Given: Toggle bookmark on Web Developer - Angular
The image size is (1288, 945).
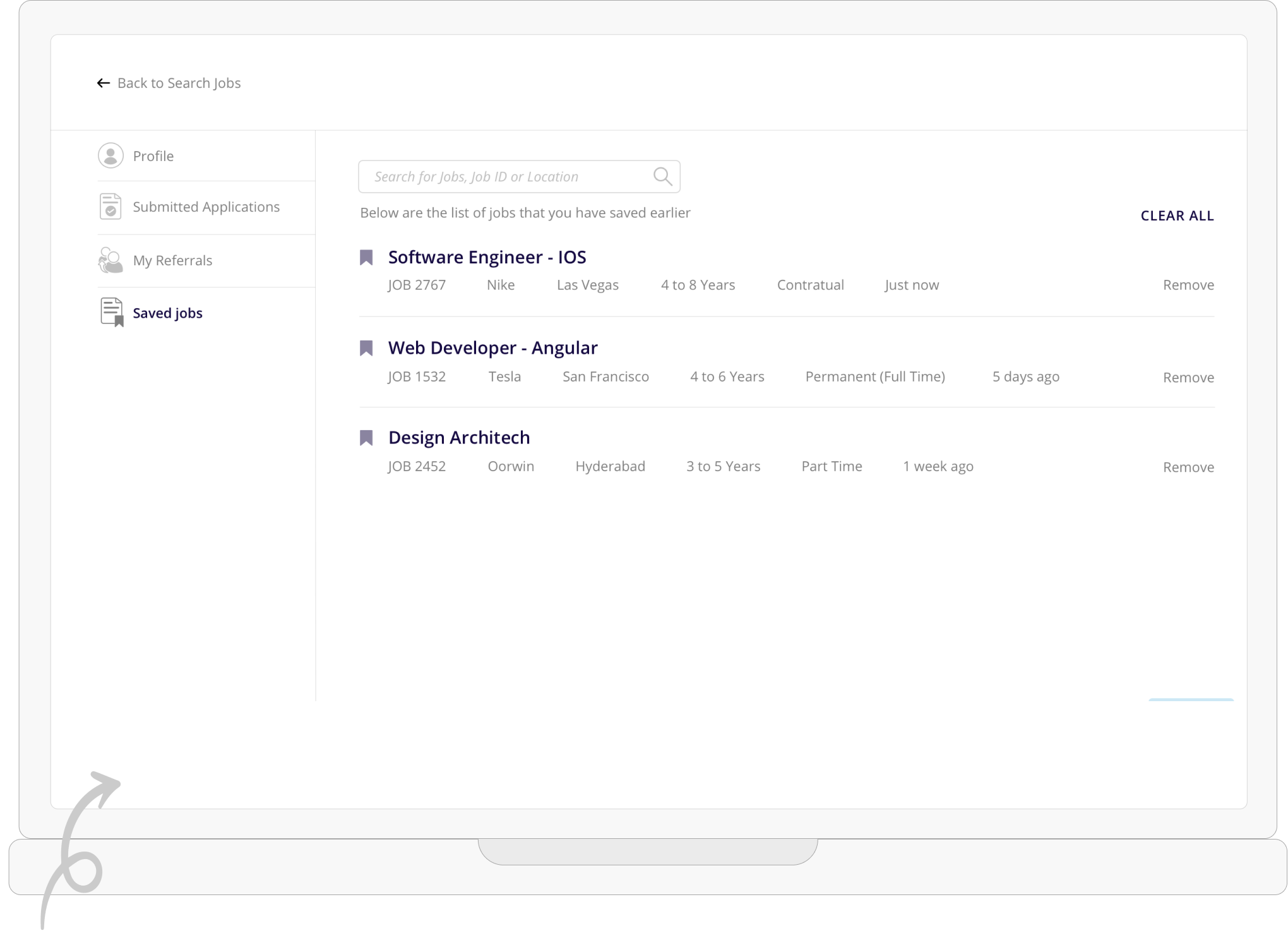Looking at the screenshot, I should tap(366, 348).
